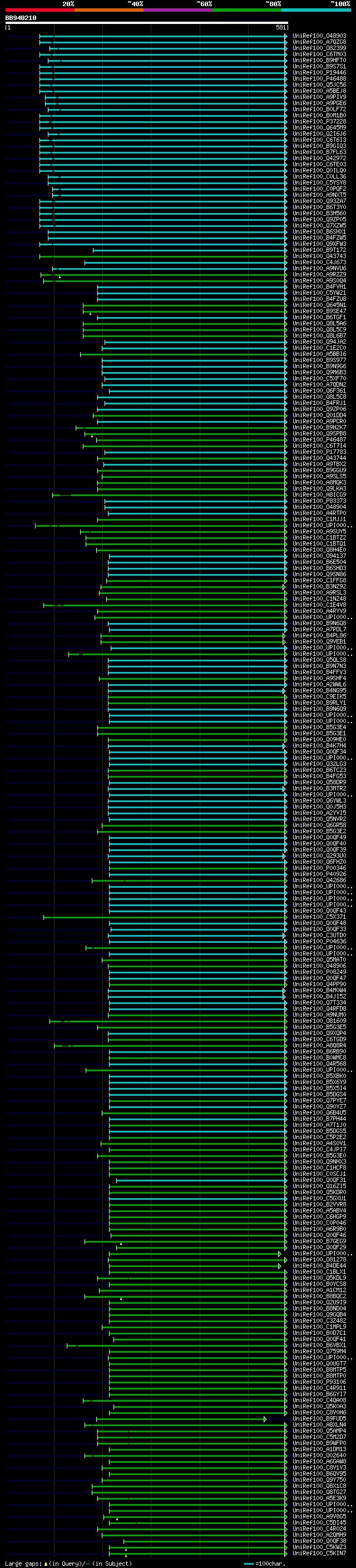Open hit UniRef100_C6TM03

[319, 54]
